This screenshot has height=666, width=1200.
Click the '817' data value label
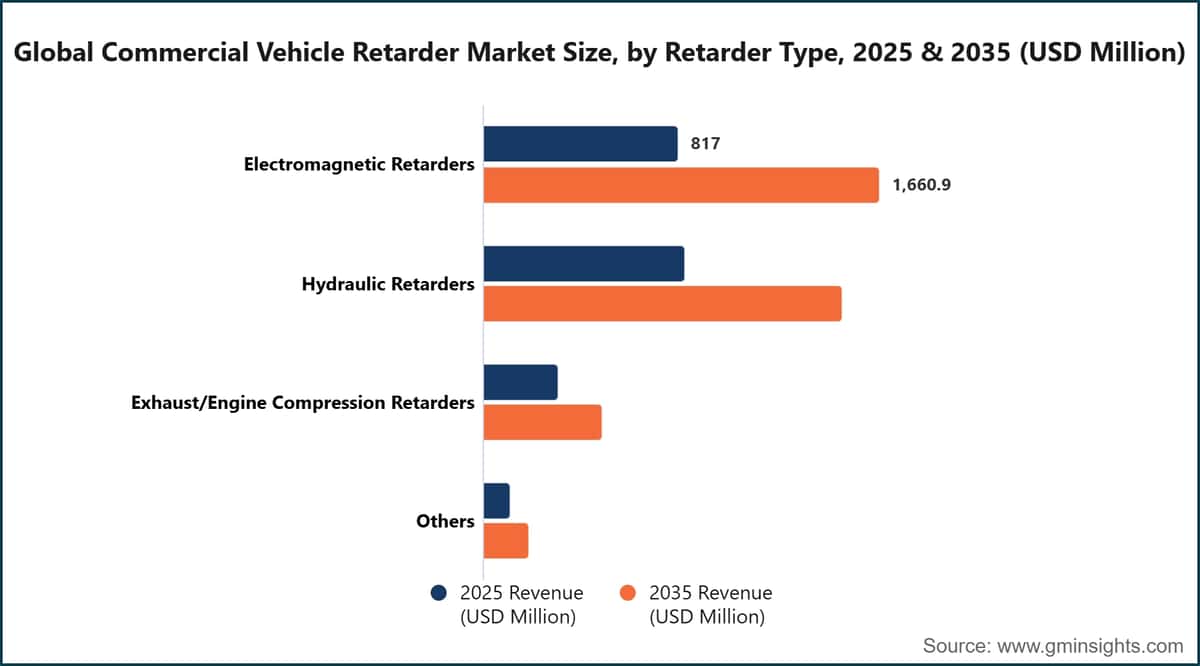pos(706,144)
